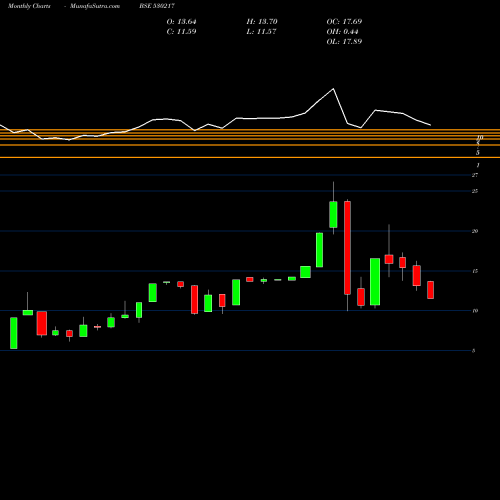
Task: Click the MunafaSutra.com label
Action: pos(95,6)
